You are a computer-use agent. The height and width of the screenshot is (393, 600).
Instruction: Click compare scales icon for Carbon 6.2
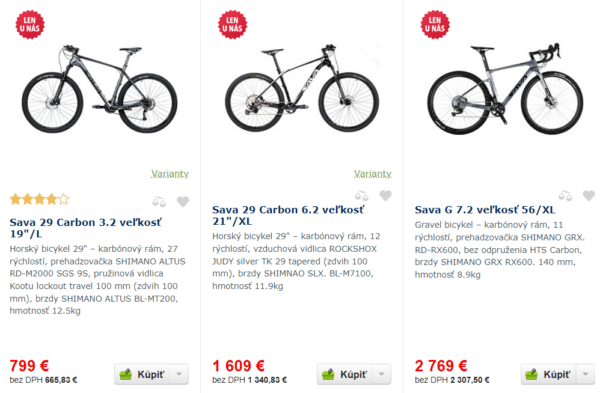tap(362, 196)
